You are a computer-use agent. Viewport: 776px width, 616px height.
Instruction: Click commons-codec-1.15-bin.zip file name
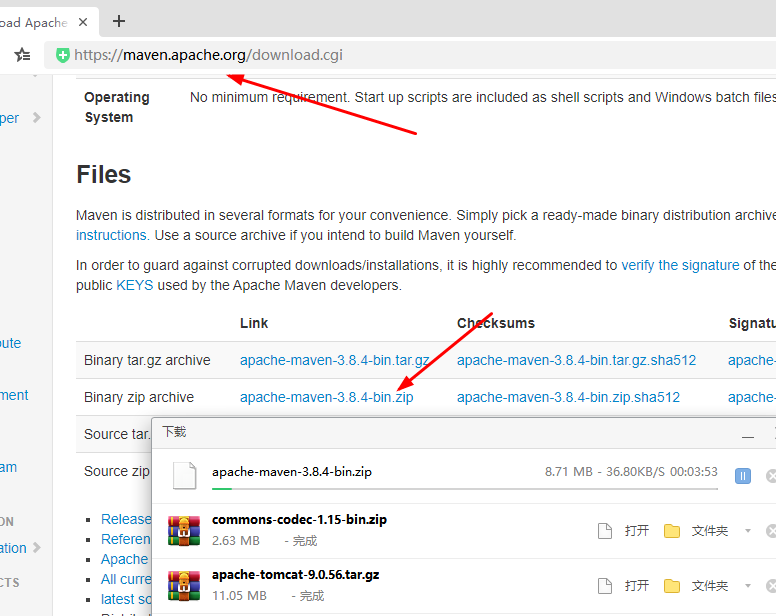[x=299, y=520]
